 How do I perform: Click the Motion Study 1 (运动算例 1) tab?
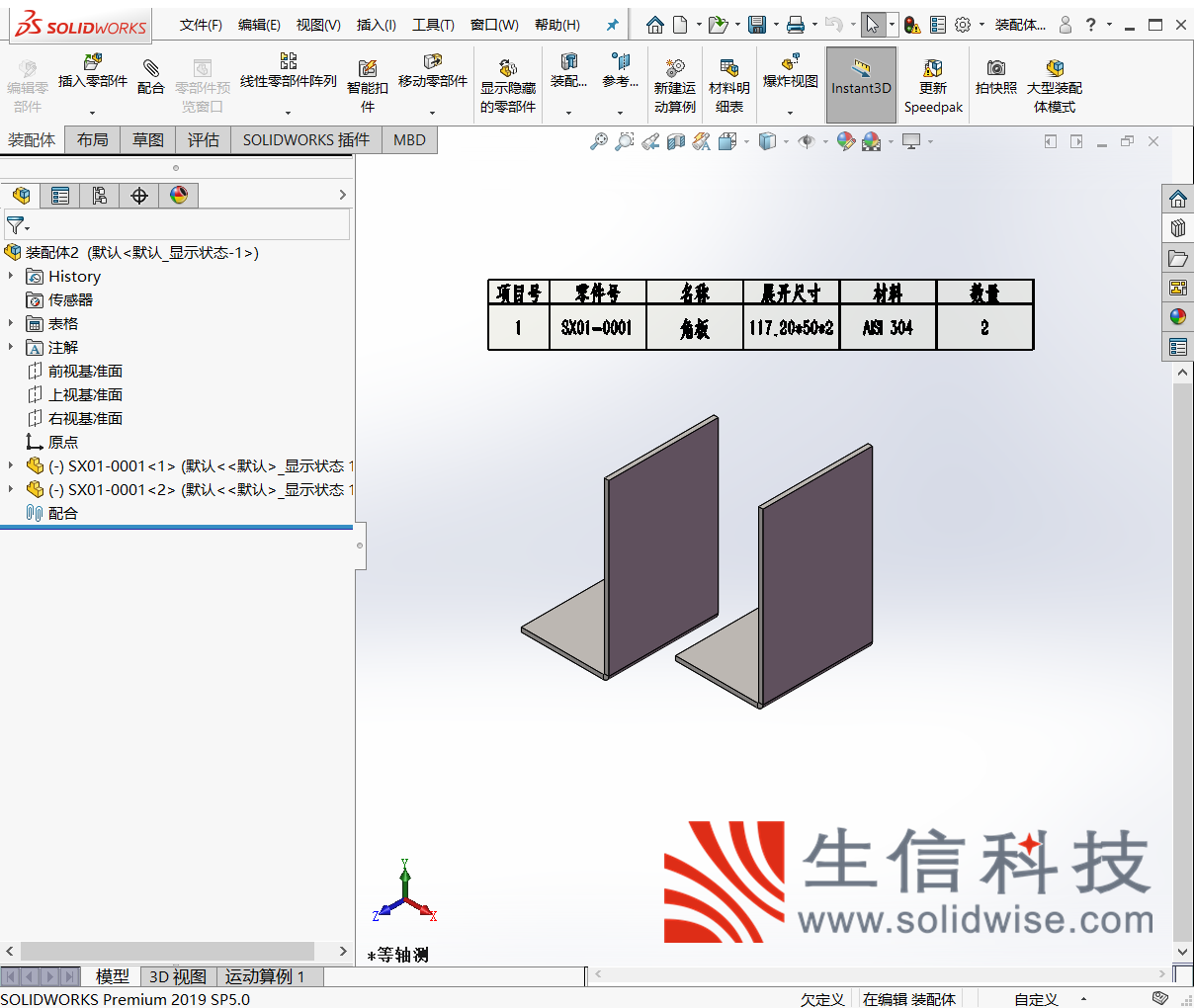(265, 976)
